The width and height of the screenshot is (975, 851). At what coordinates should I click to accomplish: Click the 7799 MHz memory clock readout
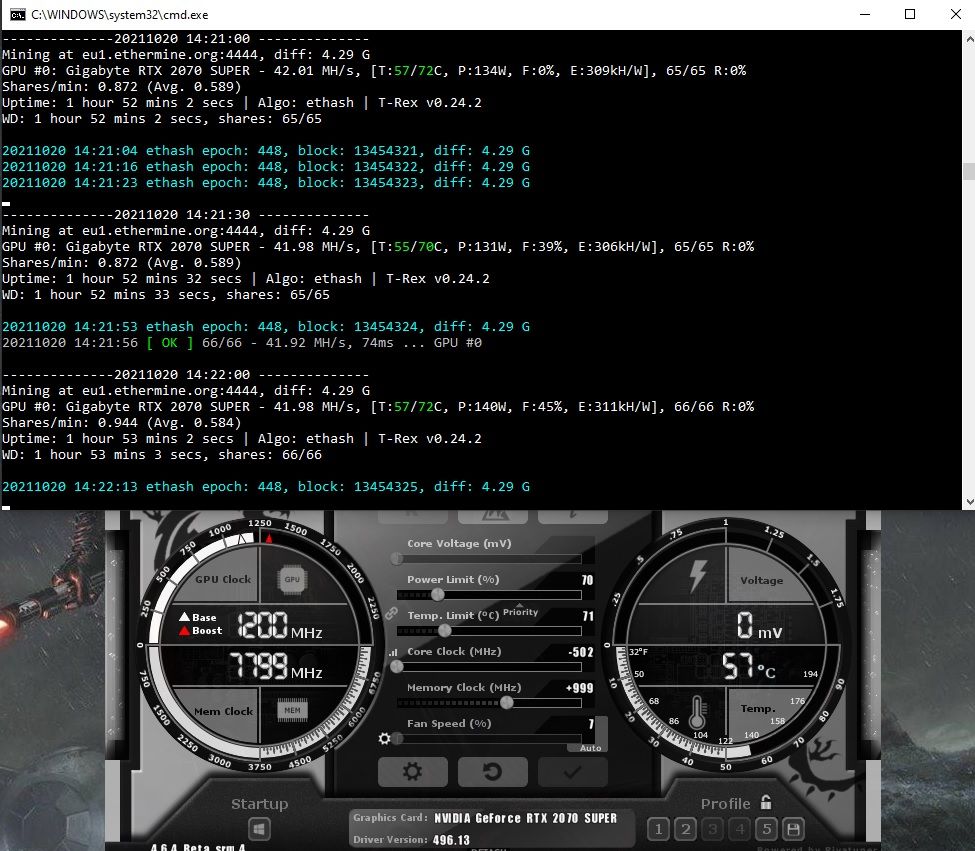(x=275, y=666)
